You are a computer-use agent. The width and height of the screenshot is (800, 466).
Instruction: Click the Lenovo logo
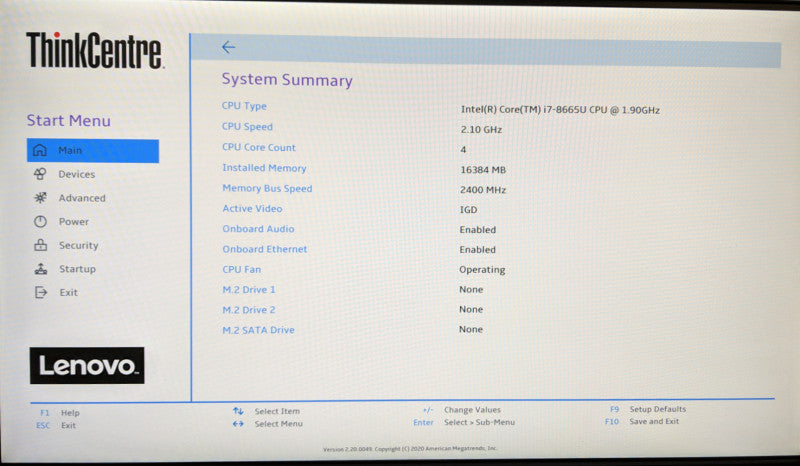[87, 365]
